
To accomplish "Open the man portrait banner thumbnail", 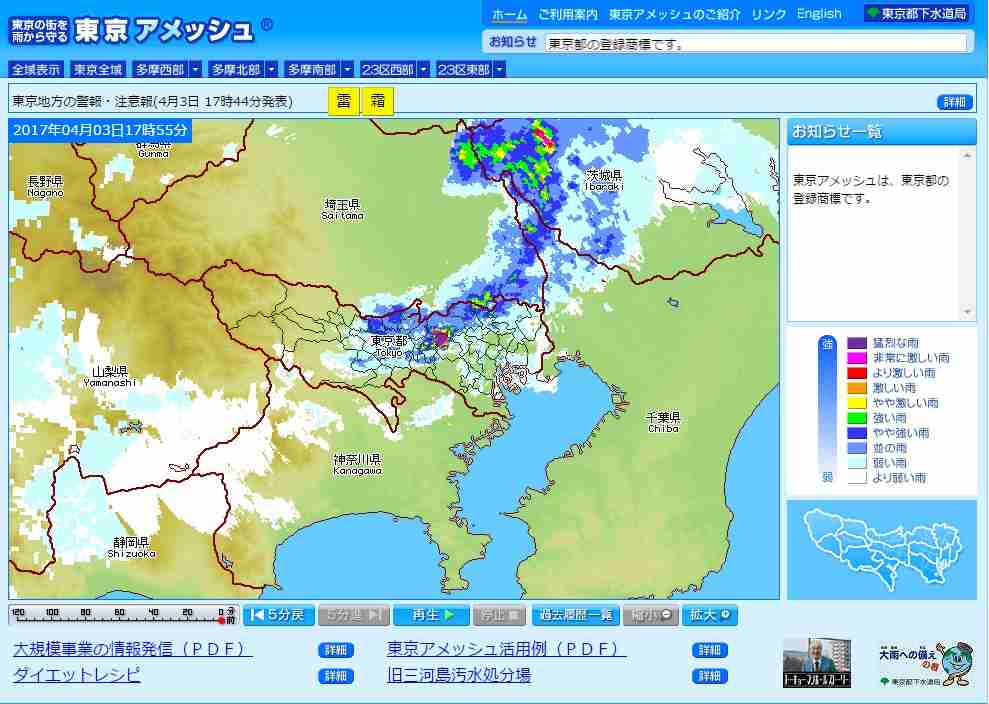I will [817, 662].
